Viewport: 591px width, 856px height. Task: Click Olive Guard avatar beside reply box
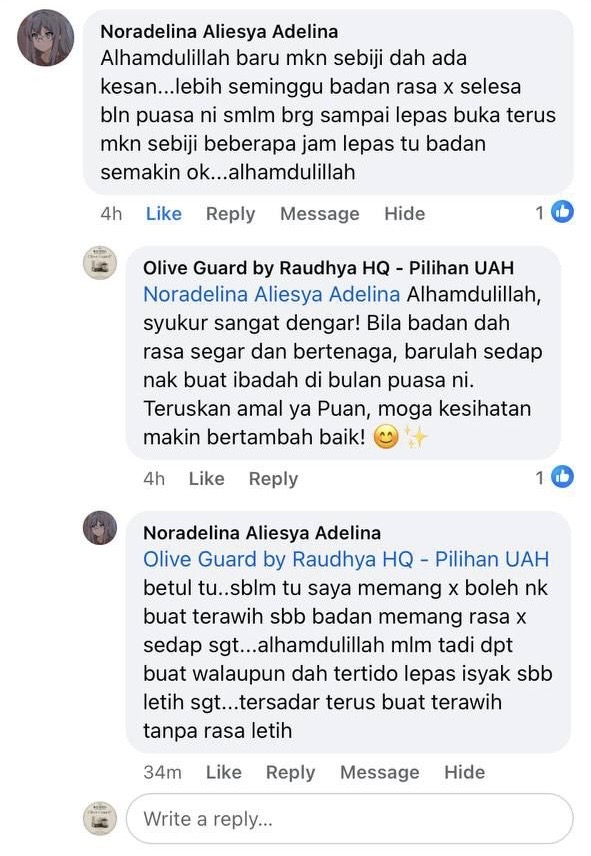(x=100, y=818)
